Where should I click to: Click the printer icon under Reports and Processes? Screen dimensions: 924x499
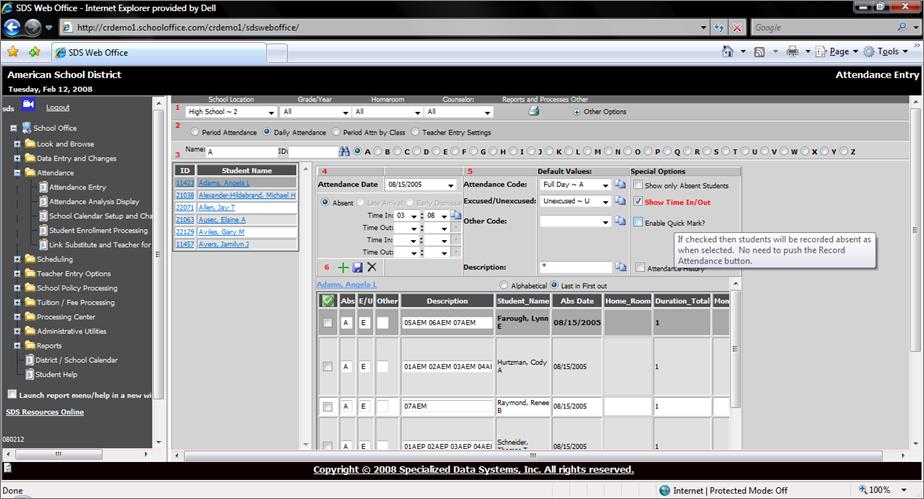coord(533,111)
